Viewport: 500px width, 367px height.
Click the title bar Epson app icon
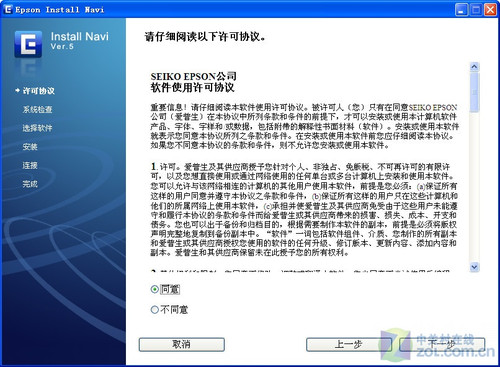[8, 9]
